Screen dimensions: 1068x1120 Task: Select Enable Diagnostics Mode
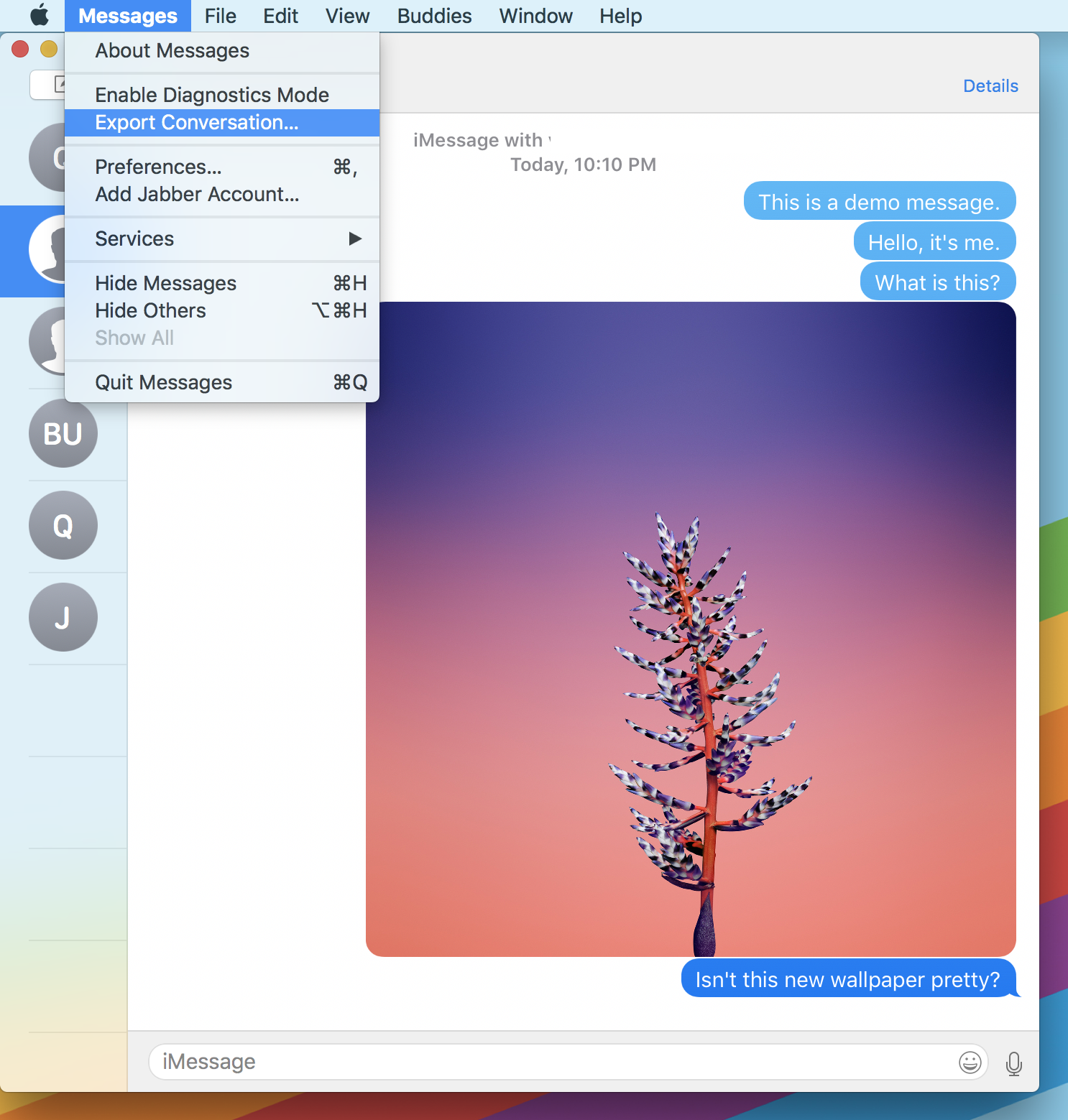[222, 95]
